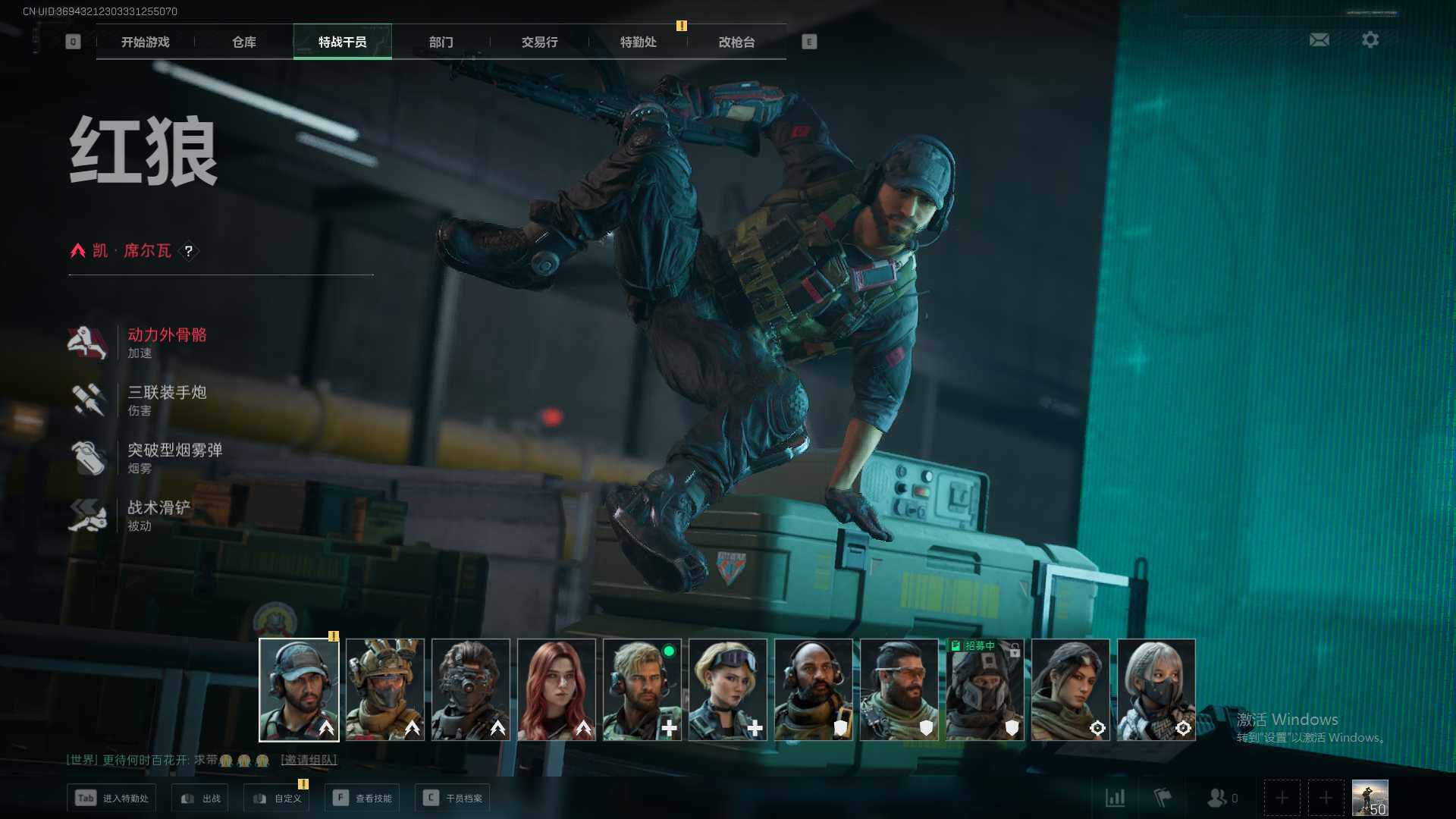Select the 特战干员 tab
The image size is (1456, 819).
pyautogui.click(x=343, y=42)
